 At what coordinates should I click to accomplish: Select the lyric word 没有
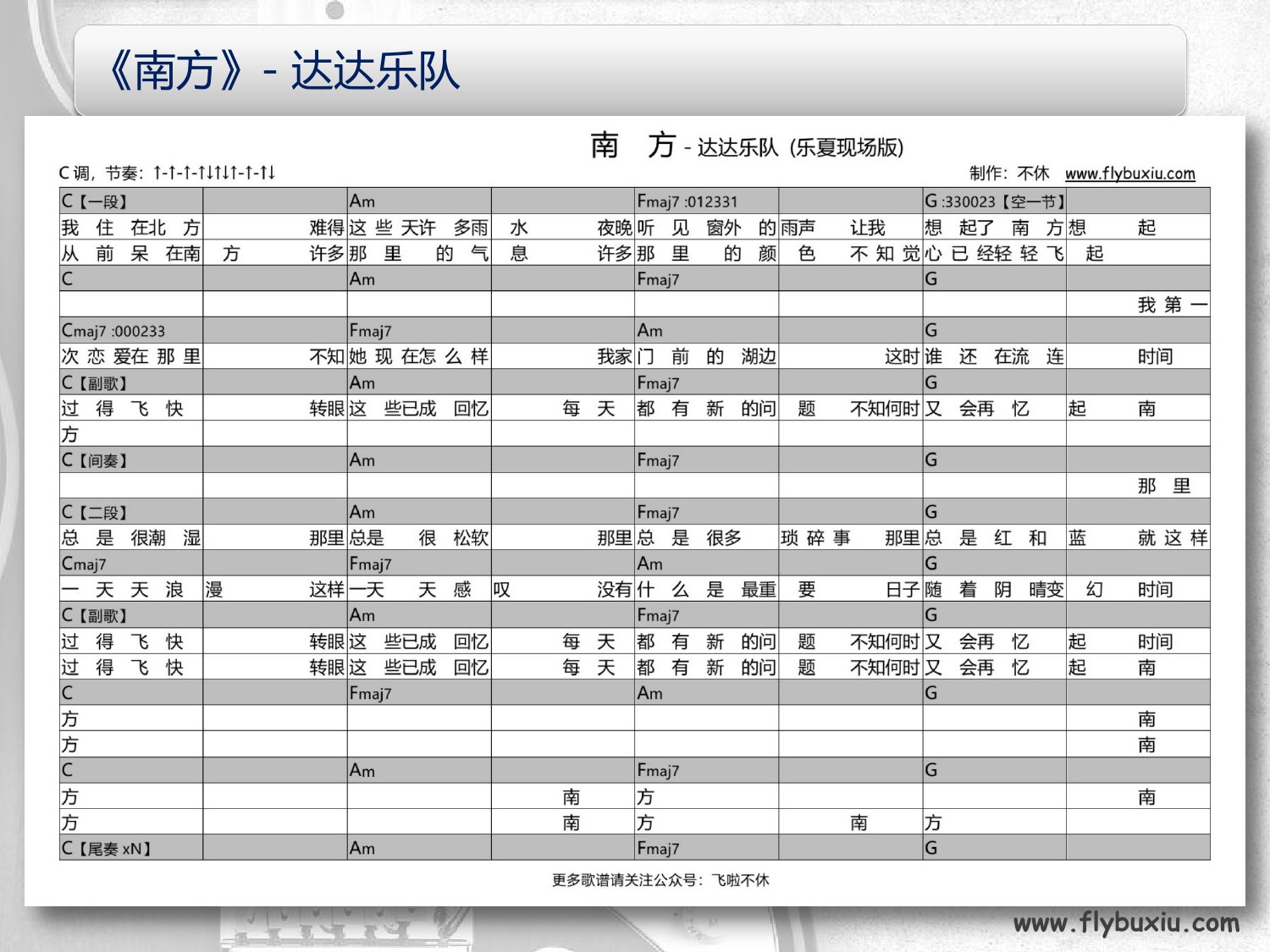tap(615, 590)
